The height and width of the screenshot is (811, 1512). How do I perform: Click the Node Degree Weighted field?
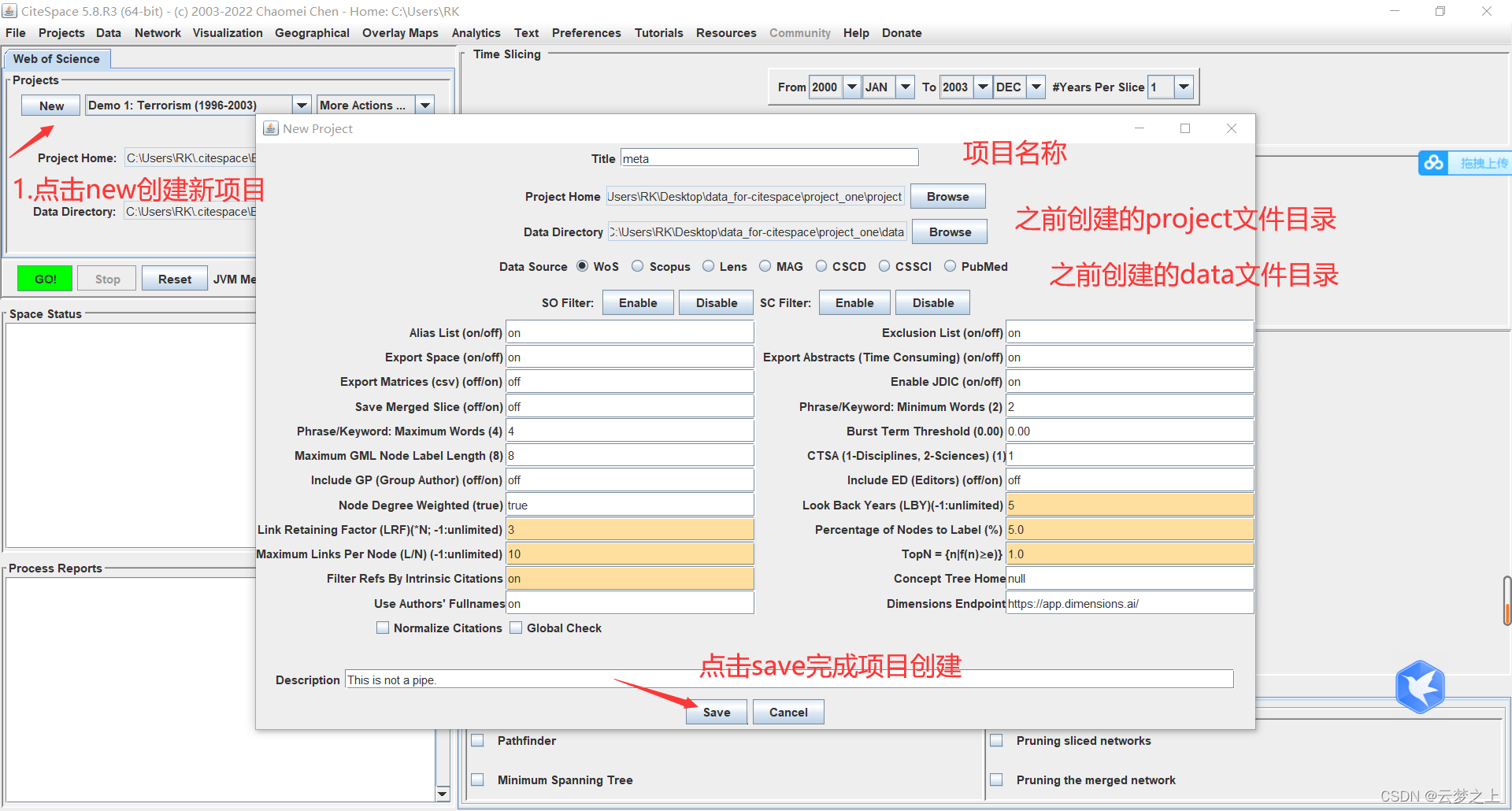coord(629,505)
